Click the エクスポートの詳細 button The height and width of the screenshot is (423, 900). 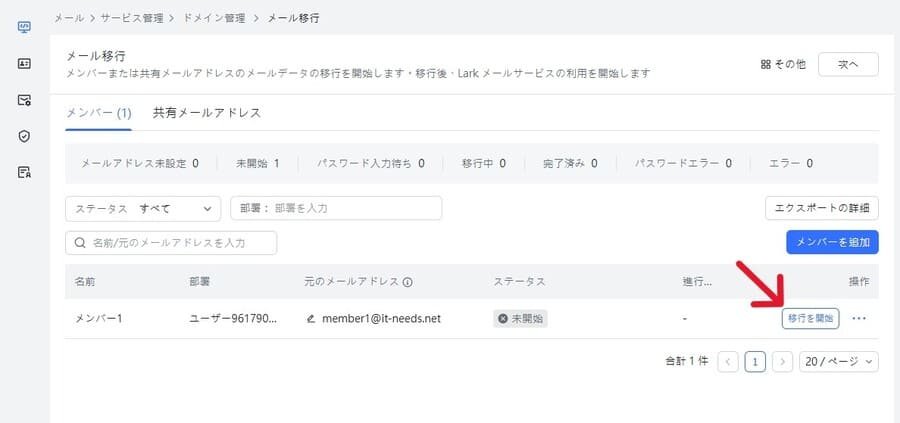coord(821,208)
